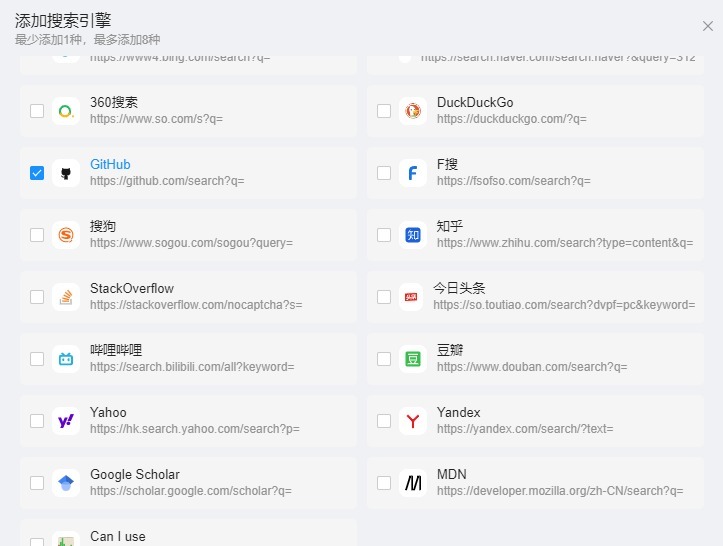Check the 豆瓣 checkbox
The height and width of the screenshot is (546, 723).
(x=384, y=359)
